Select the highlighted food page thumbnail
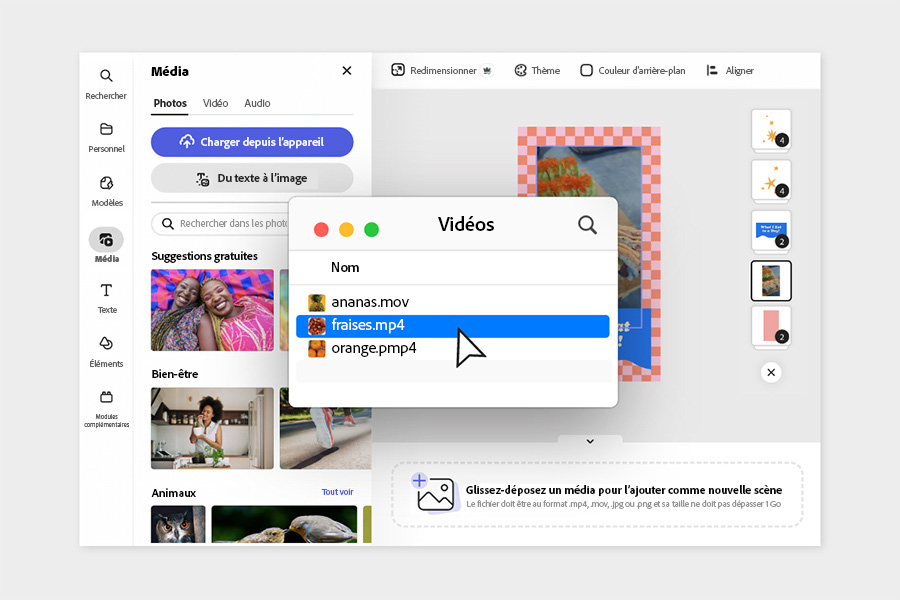This screenshot has width=900, height=600. 771,281
